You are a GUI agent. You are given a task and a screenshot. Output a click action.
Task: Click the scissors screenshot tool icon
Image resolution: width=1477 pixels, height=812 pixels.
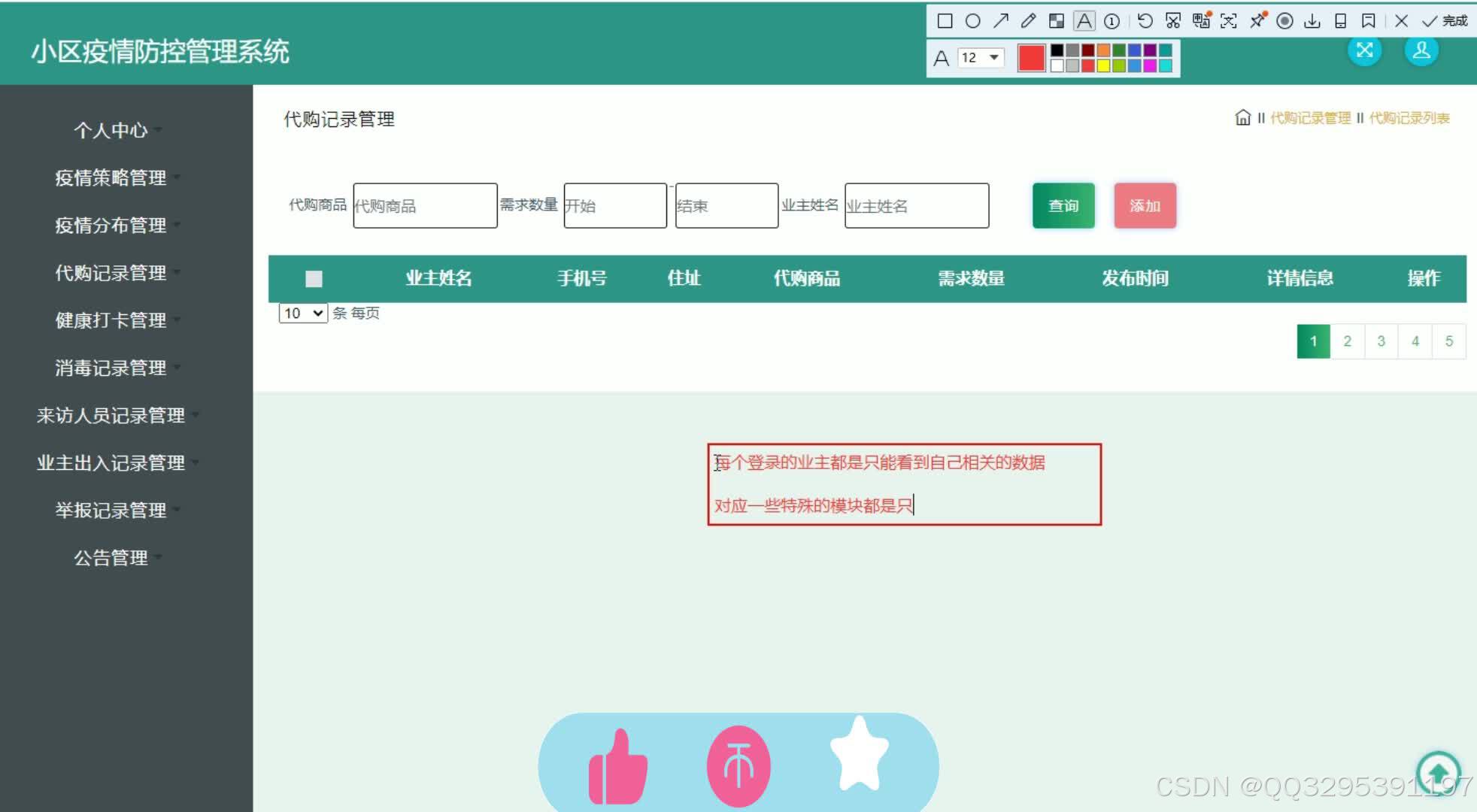coord(1173,21)
